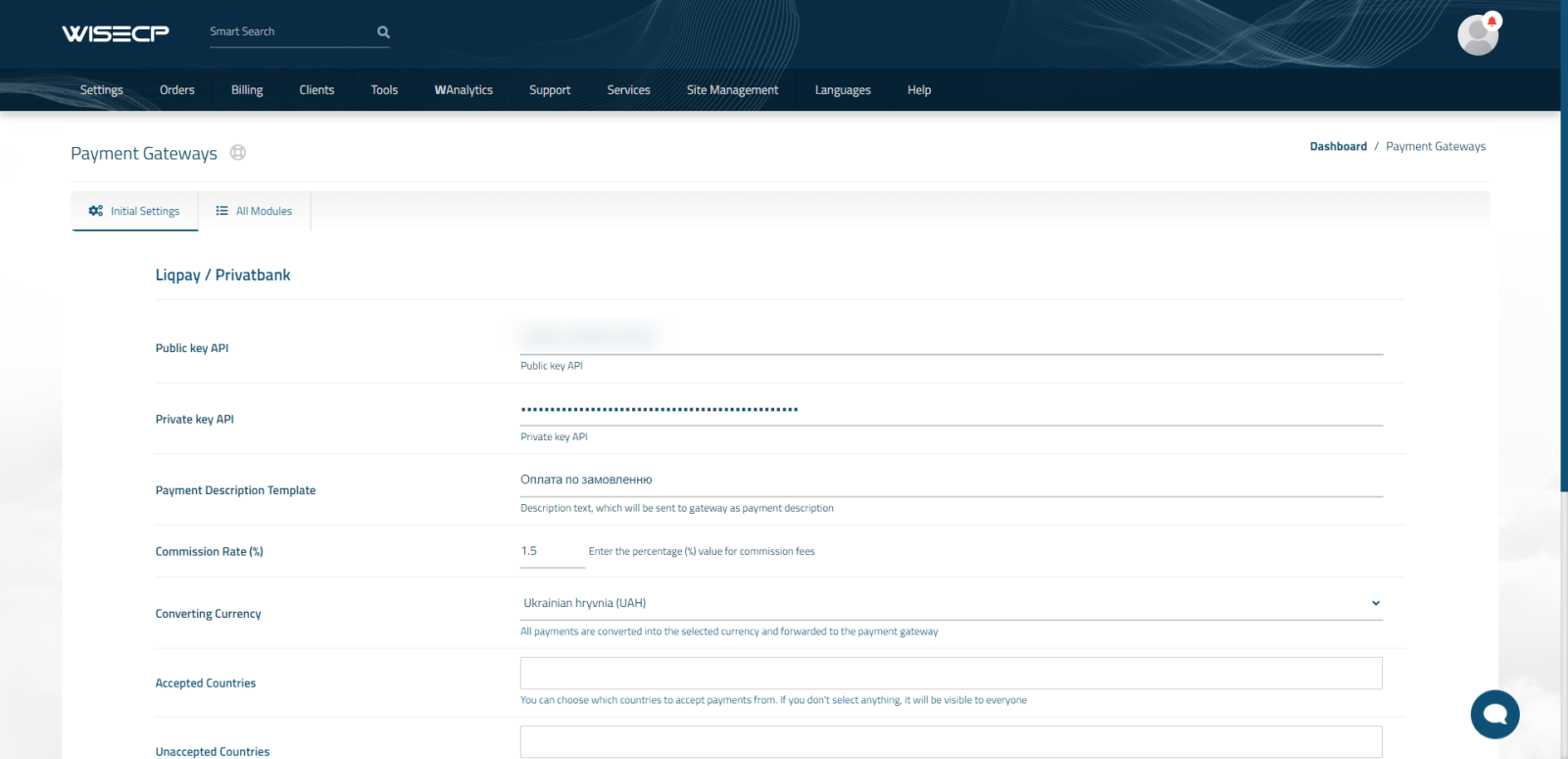1568x759 pixels.
Task: Click the currency conversion hint text
Action: [729, 632]
